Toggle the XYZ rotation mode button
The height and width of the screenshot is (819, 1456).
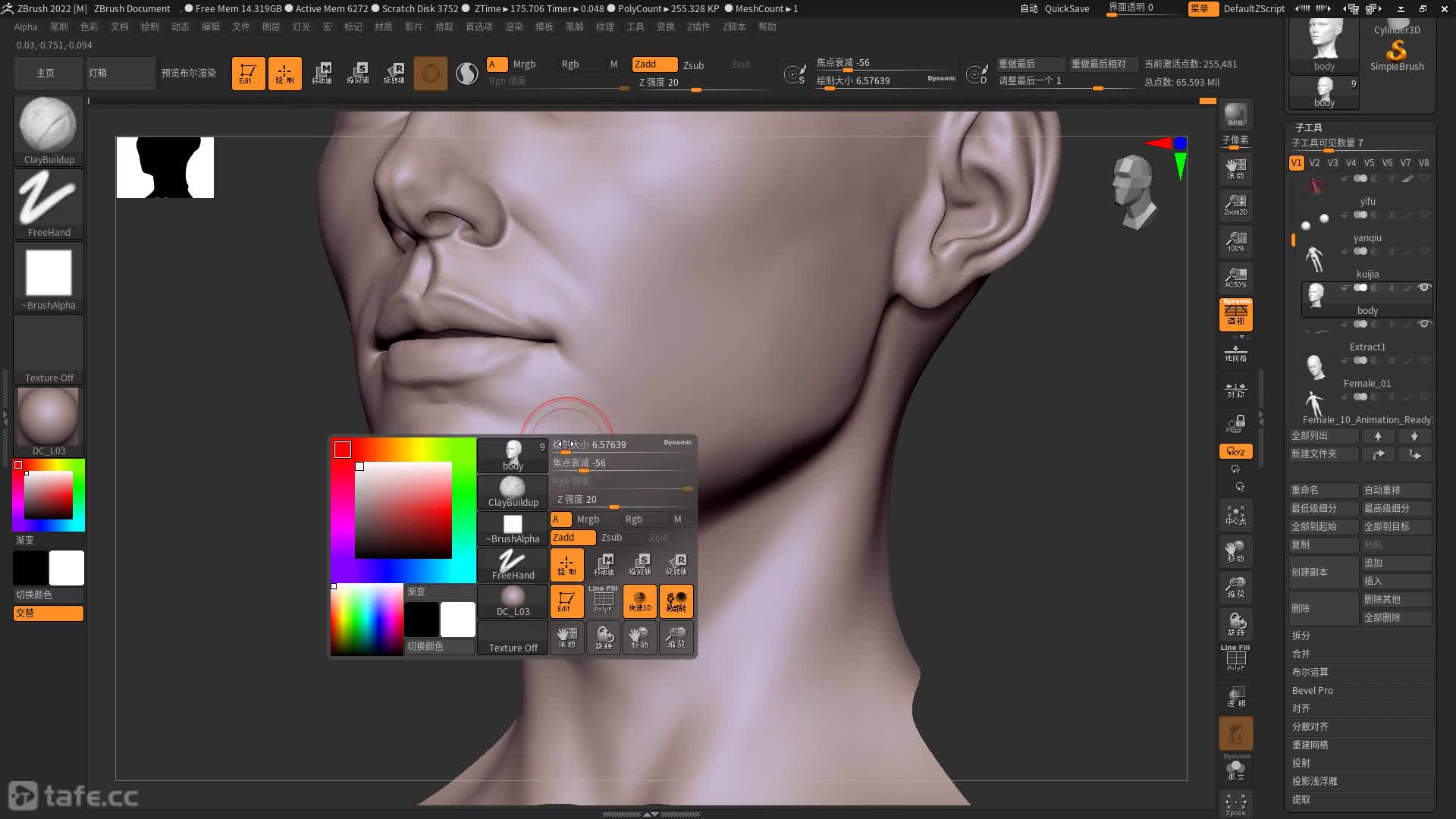1235,451
